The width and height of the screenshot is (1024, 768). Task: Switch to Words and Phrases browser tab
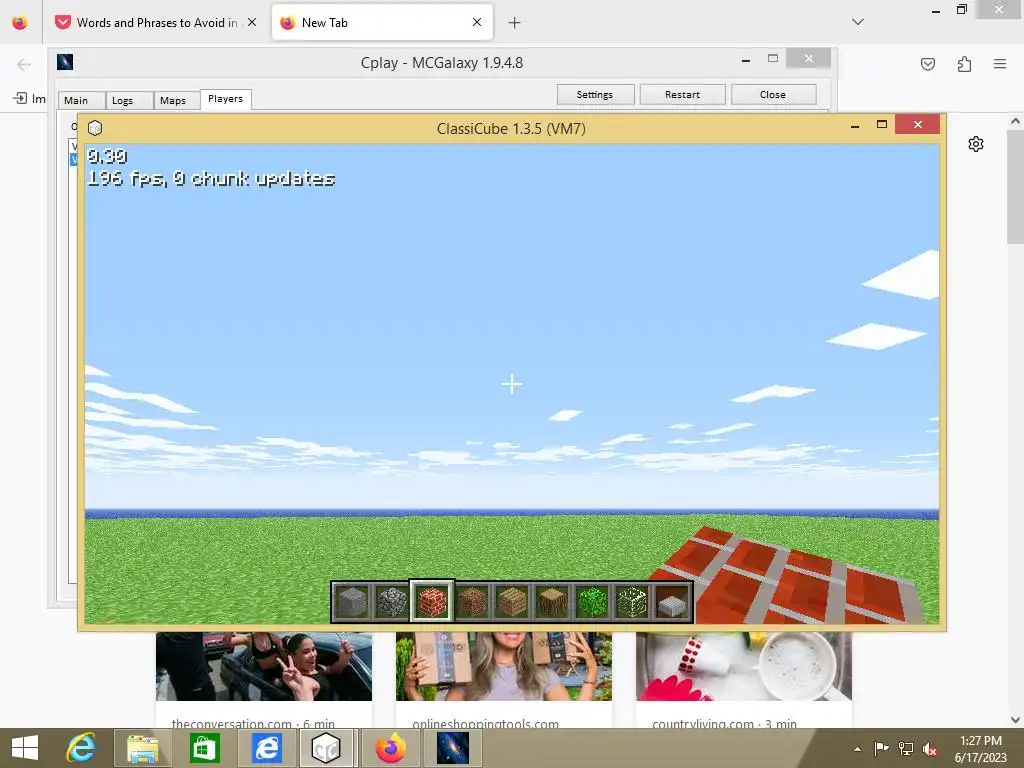(156, 22)
